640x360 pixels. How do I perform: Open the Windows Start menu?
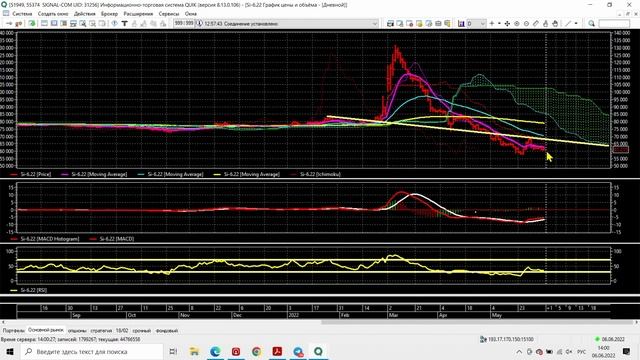point(10,351)
